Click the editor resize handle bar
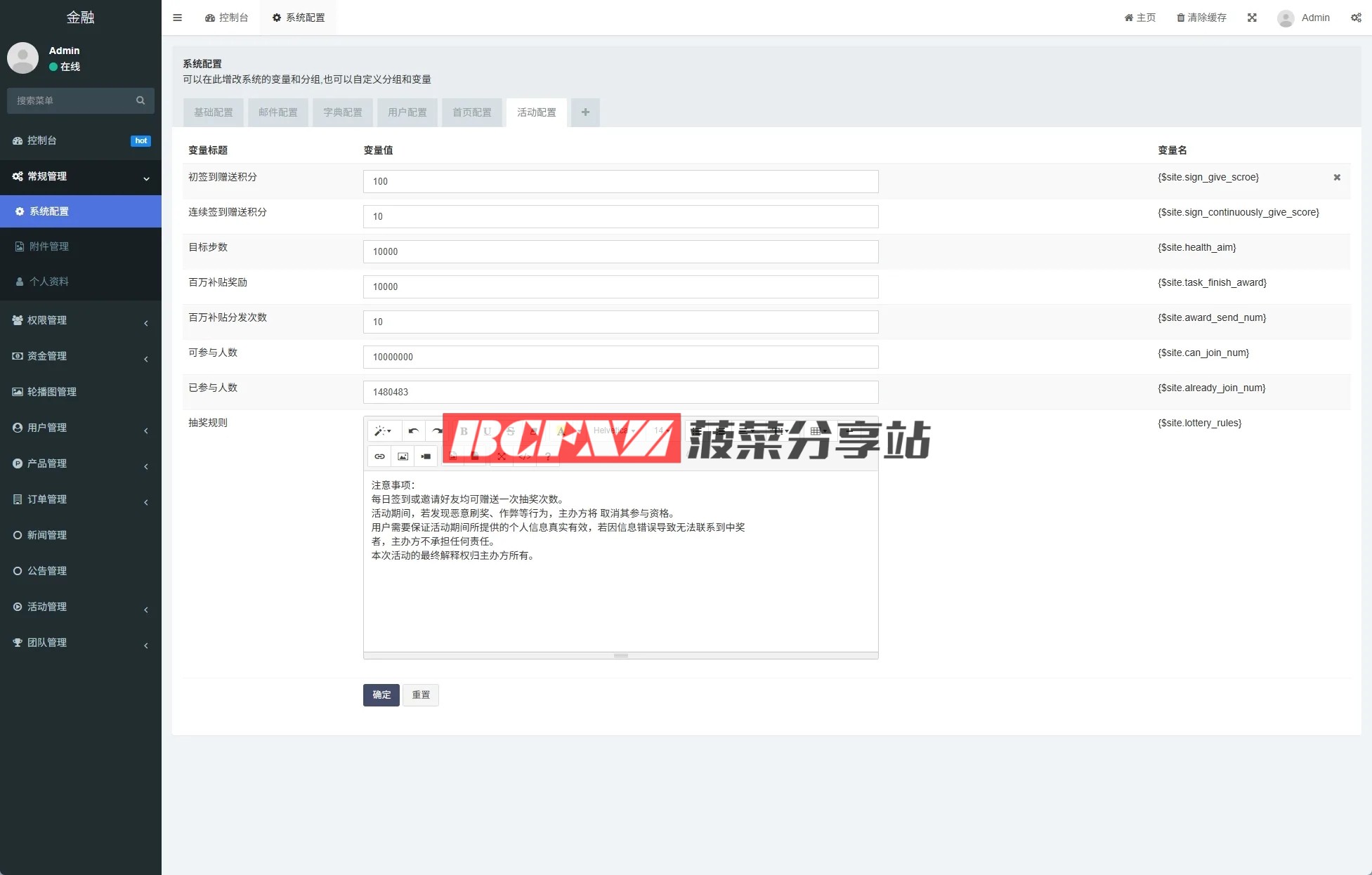Screen dimensions: 1372x875 (620, 655)
